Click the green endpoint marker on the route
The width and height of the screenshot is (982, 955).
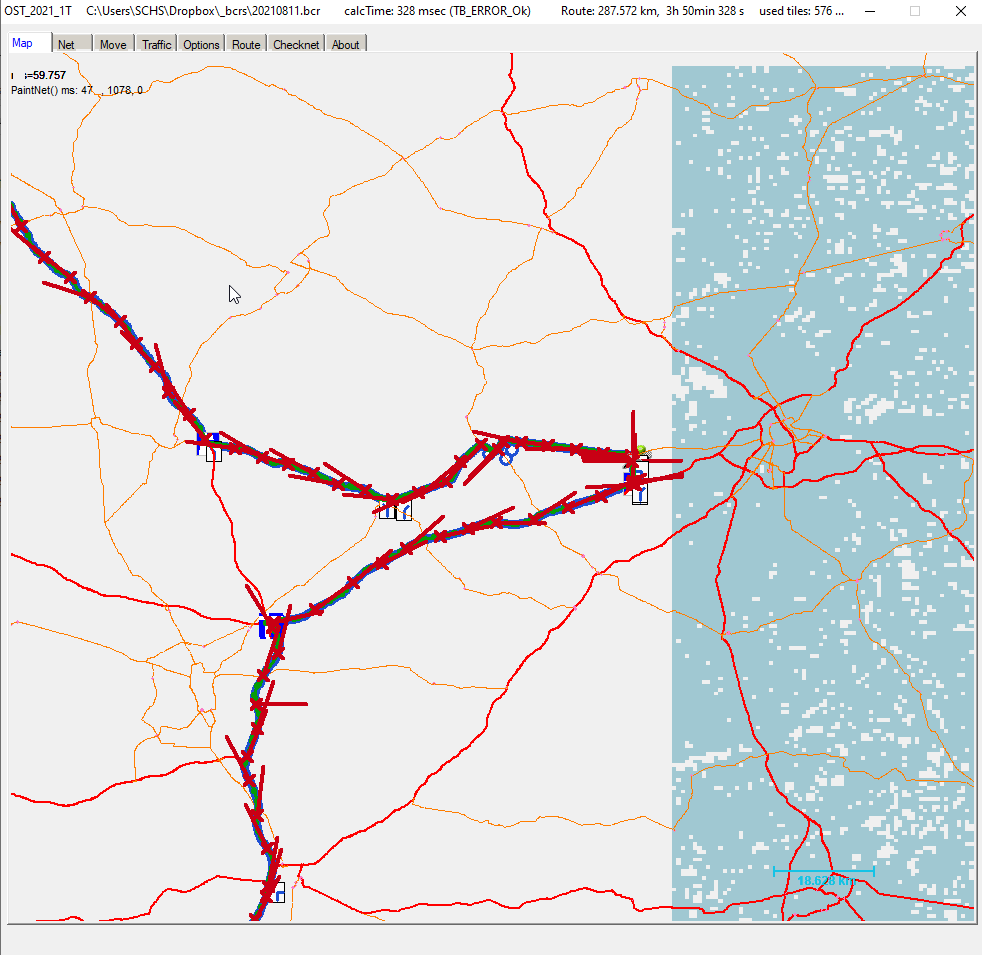point(642,452)
